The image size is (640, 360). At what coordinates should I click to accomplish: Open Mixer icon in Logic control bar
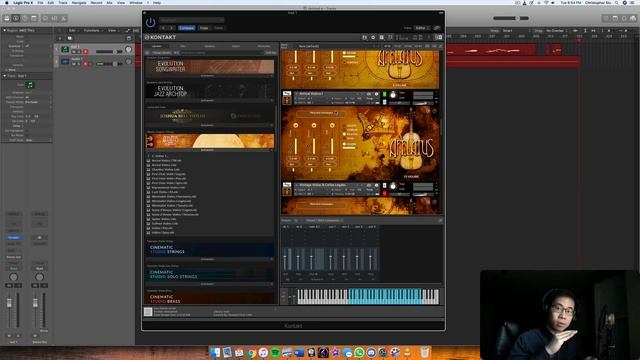click(x=54, y=18)
